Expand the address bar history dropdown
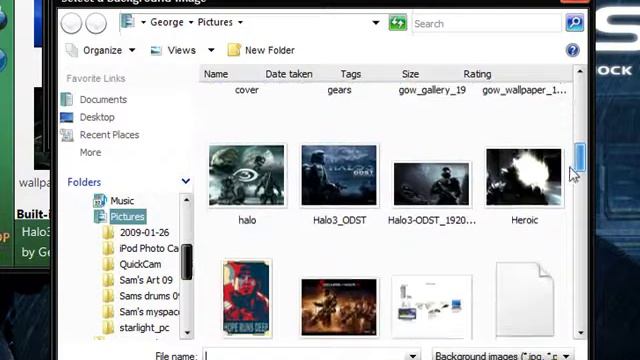This screenshot has height=360, width=640. pyautogui.click(x=376, y=22)
